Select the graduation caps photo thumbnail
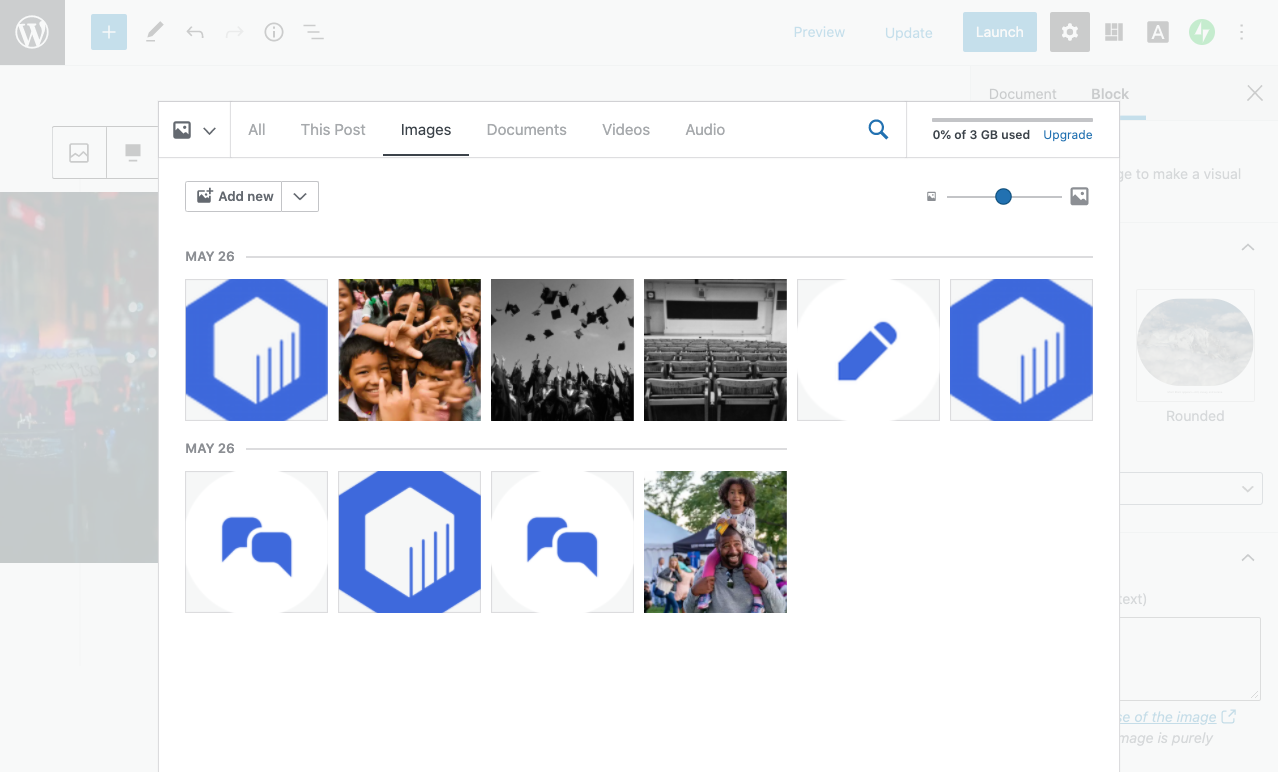The width and height of the screenshot is (1278, 772). pos(562,350)
